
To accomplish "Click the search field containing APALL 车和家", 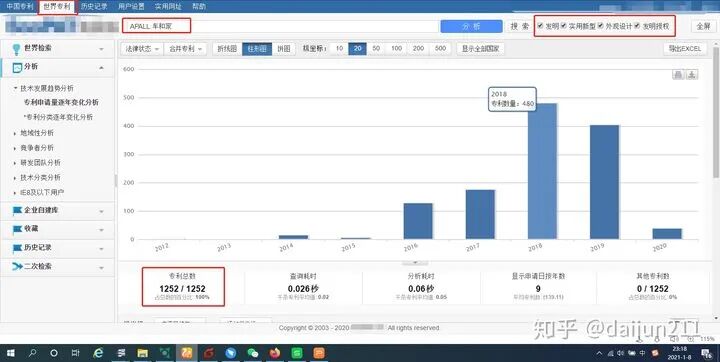I will point(281,26).
